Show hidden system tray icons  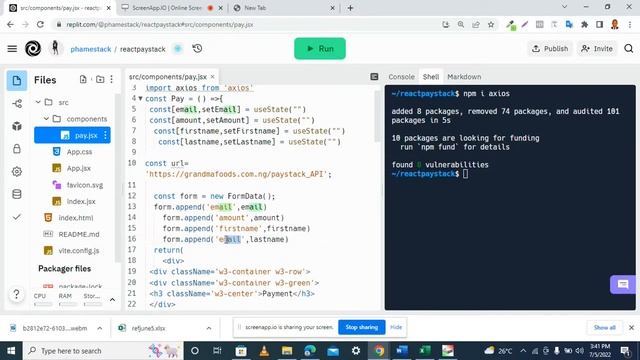pyautogui.click(x=523, y=351)
